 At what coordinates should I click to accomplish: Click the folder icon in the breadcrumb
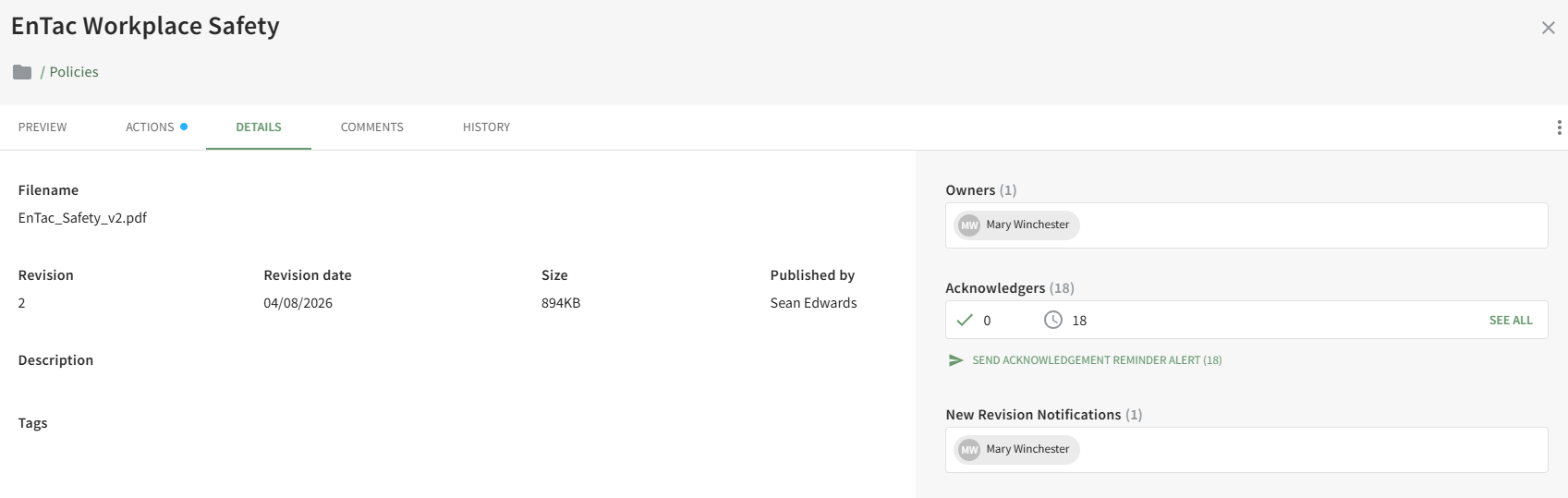[22, 72]
